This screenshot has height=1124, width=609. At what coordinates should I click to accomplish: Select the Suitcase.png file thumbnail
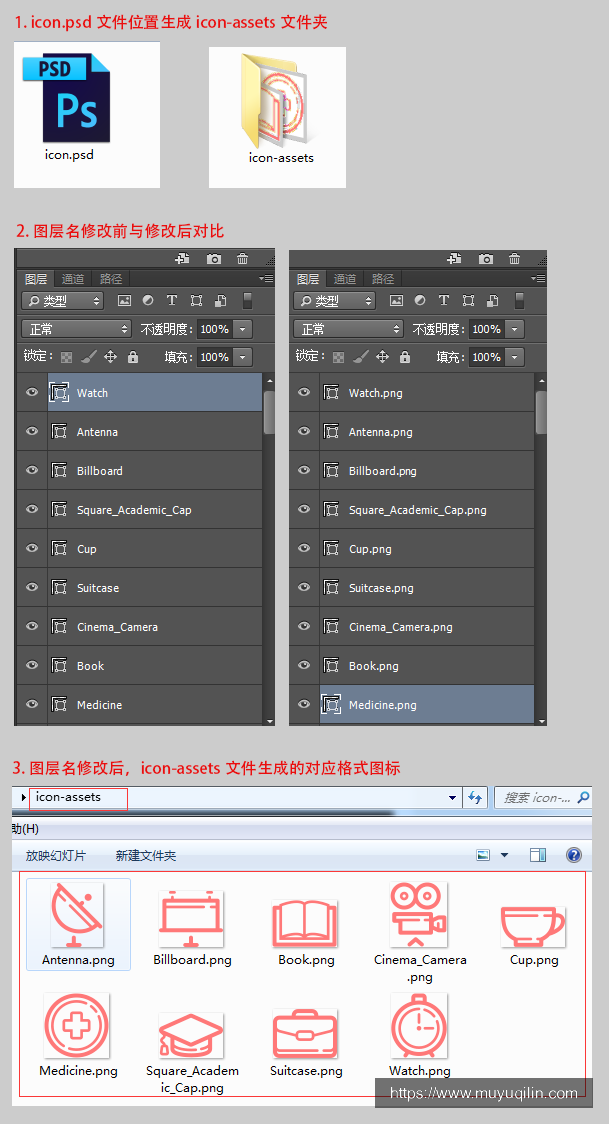pos(305,1033)
